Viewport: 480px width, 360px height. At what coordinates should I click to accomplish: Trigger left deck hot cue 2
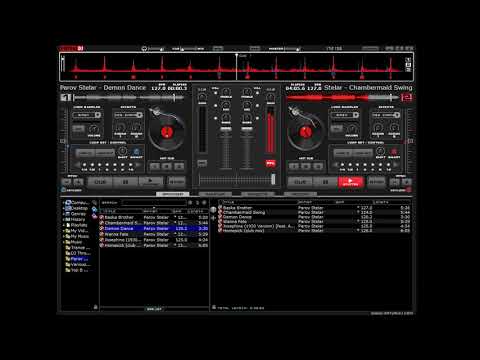pyautogui.click(x=167, y=166)
